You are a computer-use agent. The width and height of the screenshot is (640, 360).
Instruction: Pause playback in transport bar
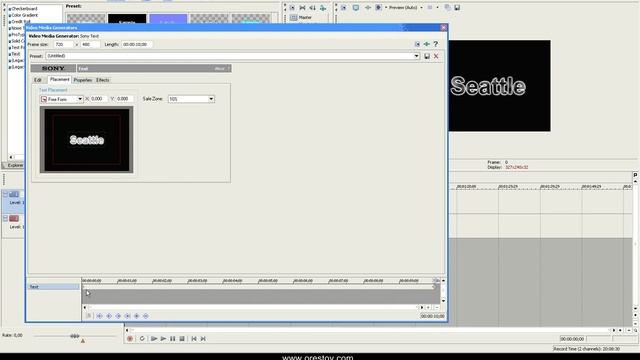(x=173, y=339)
